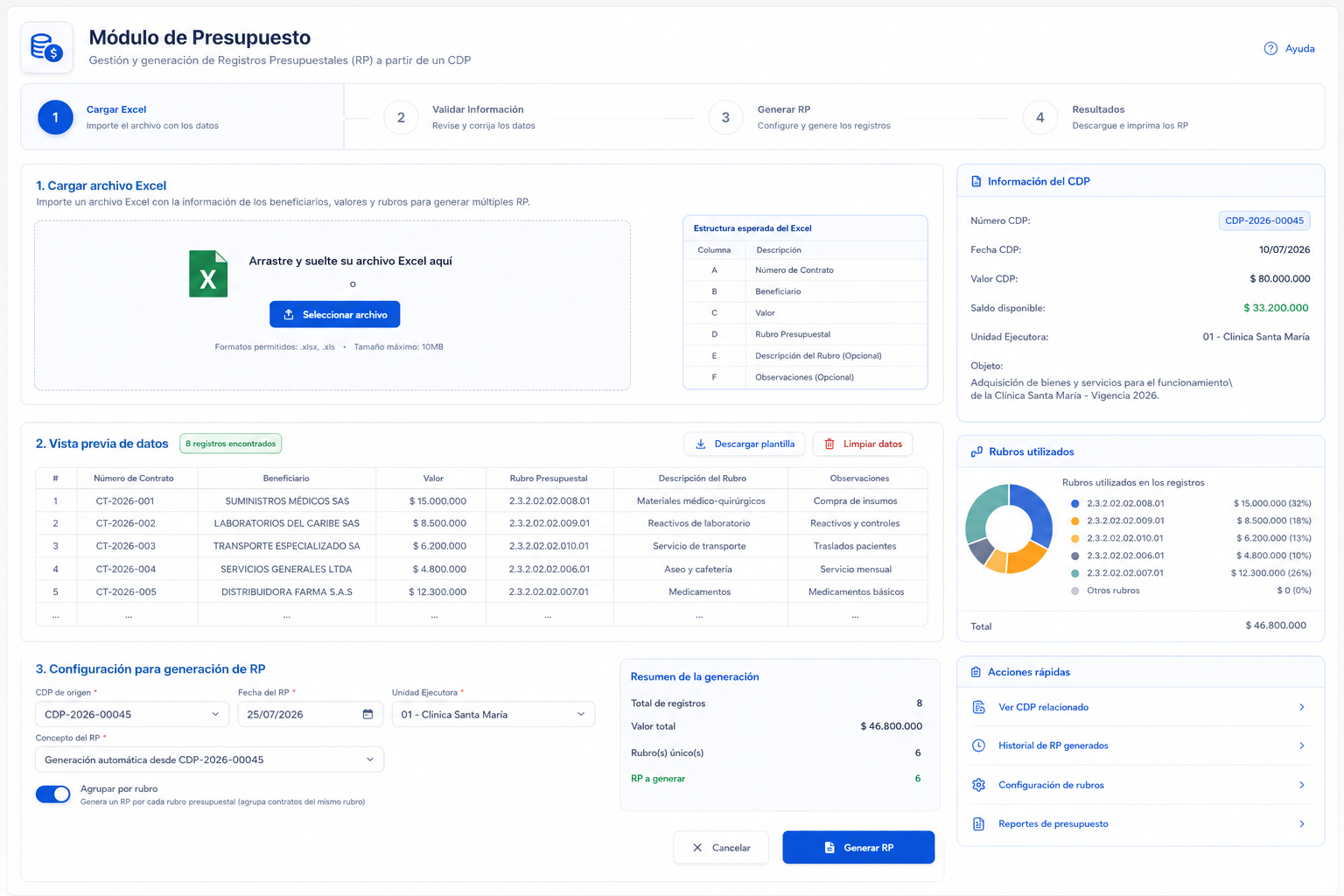Click the Descargar plantilla button
This screenshot has height=896, width=1344.
click(745, 444)
